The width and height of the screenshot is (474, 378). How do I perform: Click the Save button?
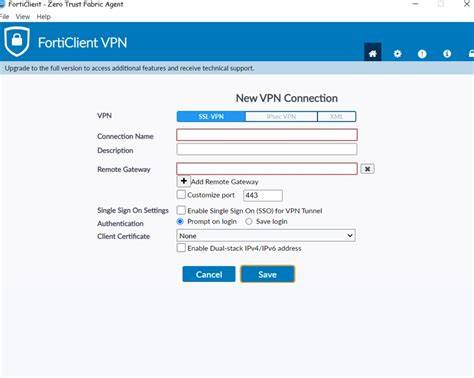[x=267, y=274]
